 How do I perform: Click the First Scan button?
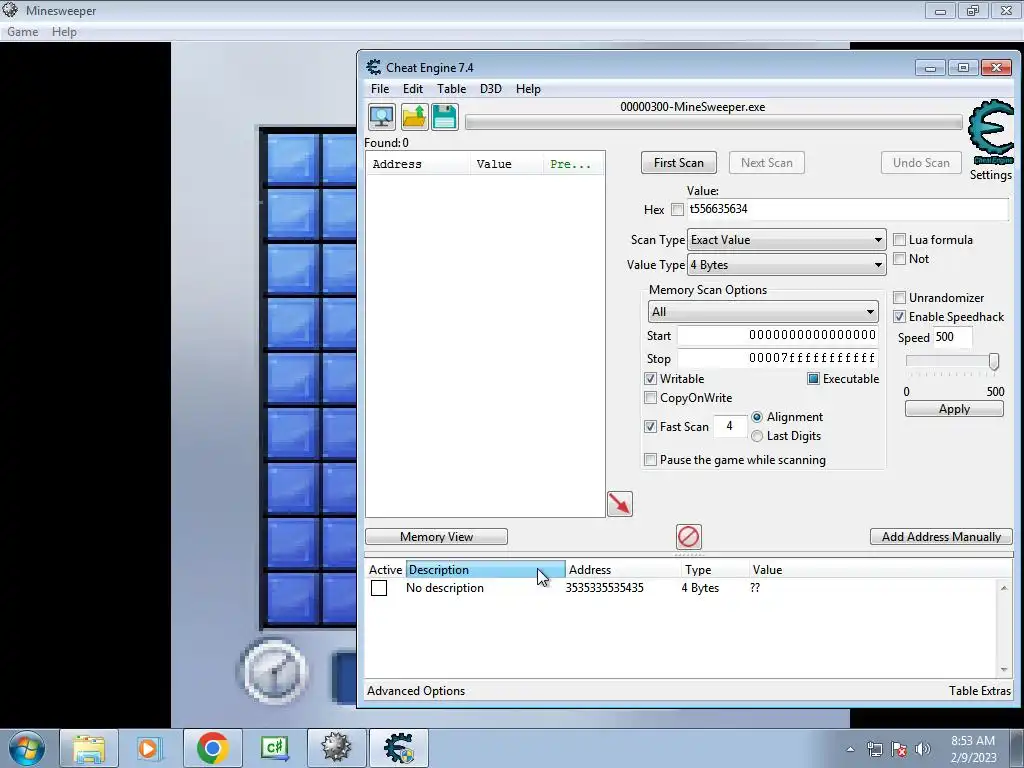click(x=679, y=163)
